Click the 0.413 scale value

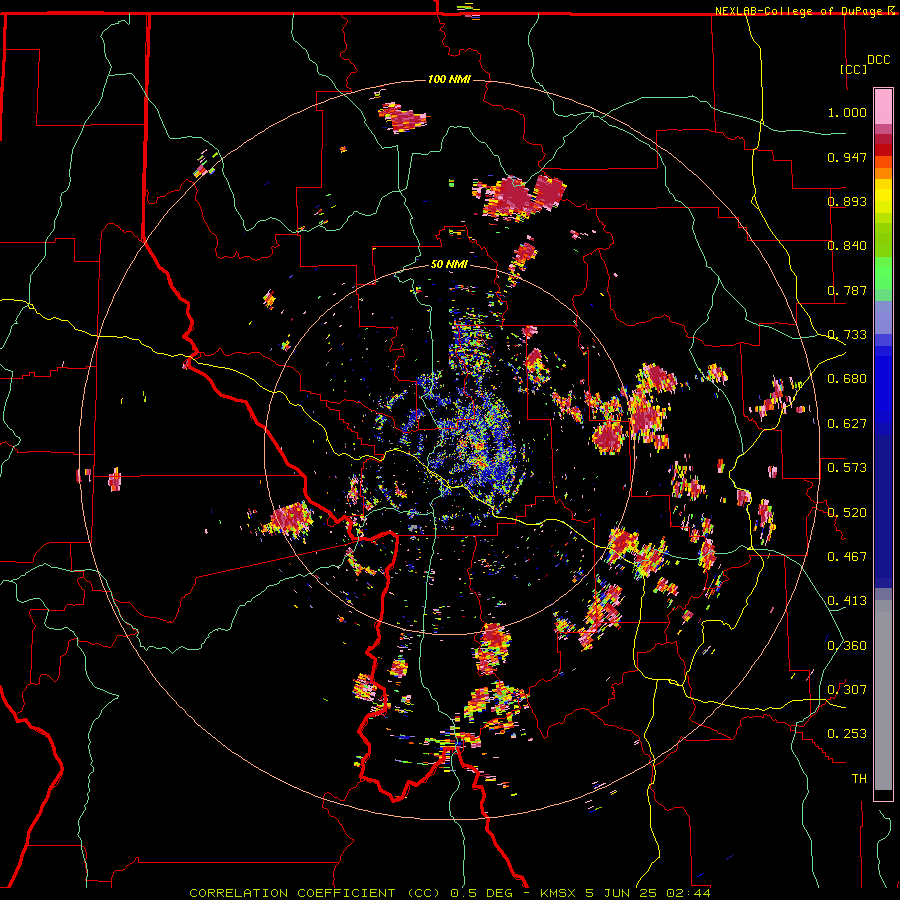(x=847, y=601)
